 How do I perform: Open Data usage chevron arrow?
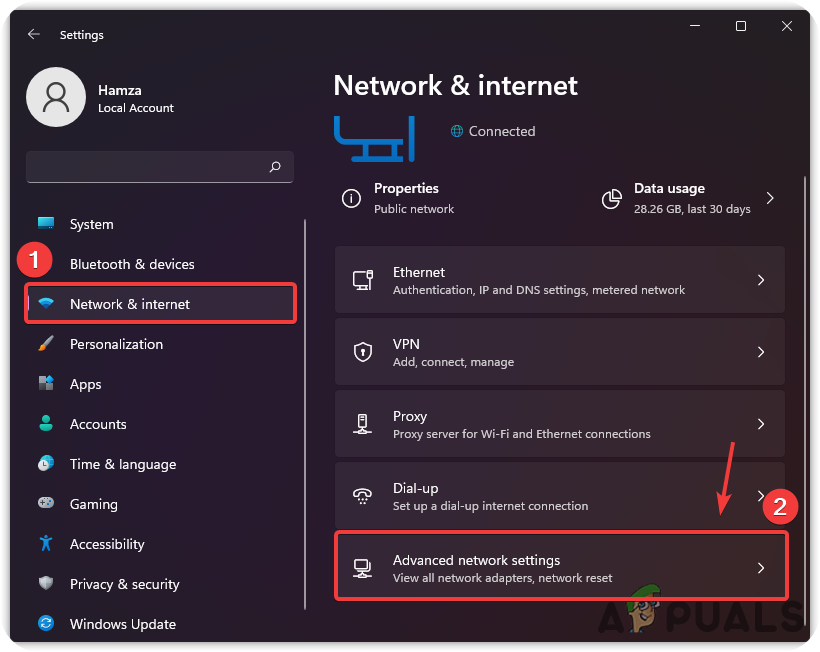coord(770,198)
